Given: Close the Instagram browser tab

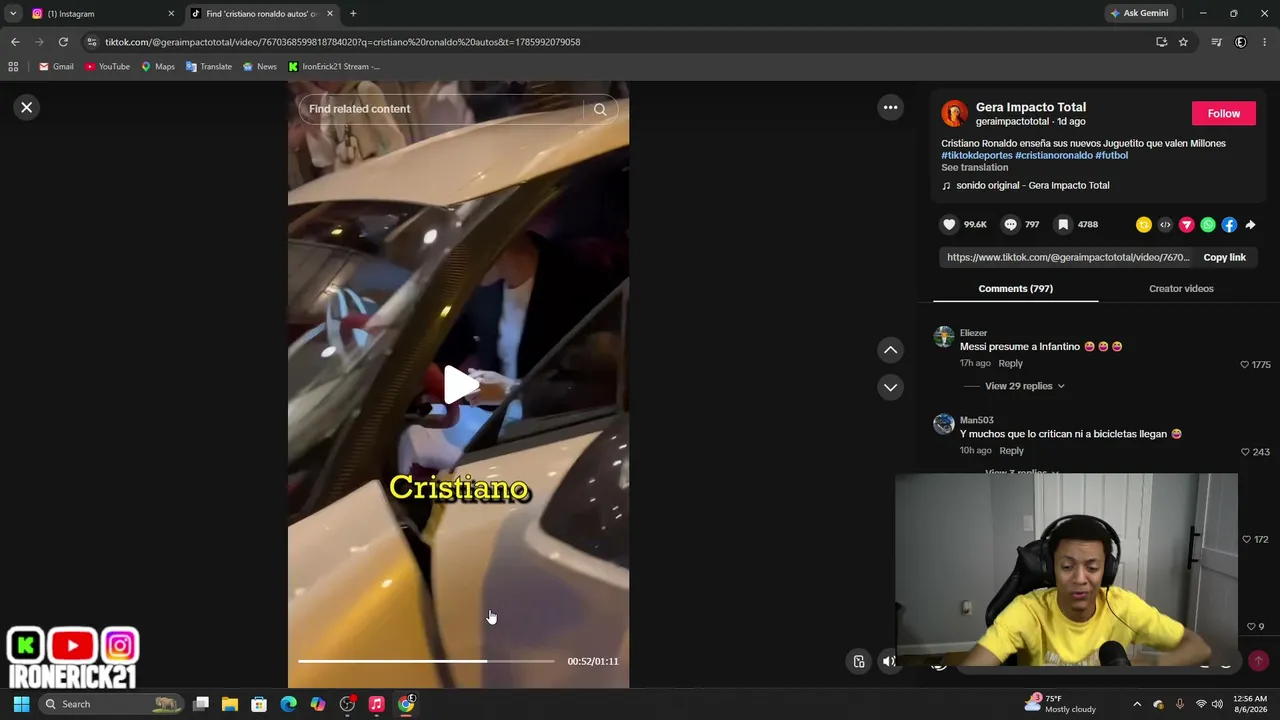Looking at the screenshot, I should 171,14.
